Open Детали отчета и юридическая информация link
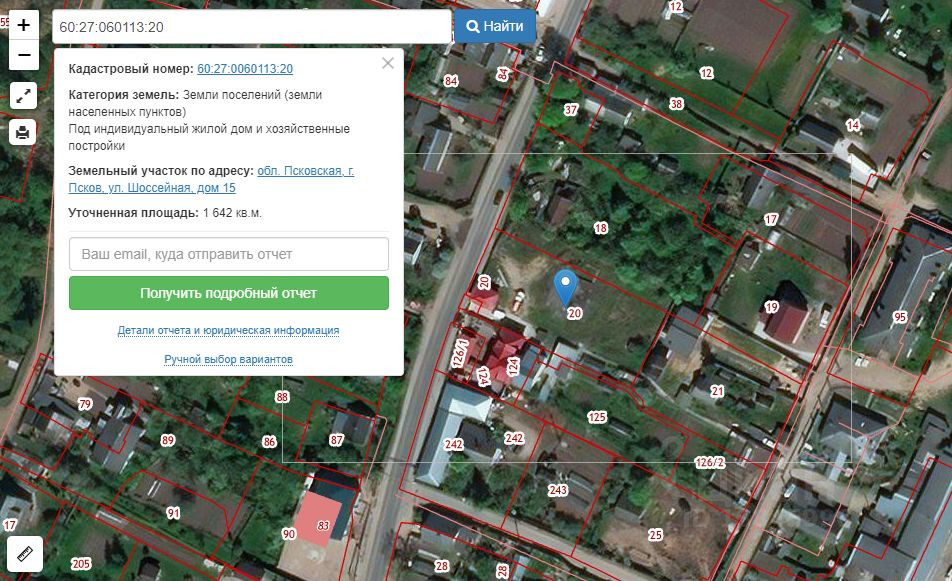Screen dimensions: 952x581 228,330
